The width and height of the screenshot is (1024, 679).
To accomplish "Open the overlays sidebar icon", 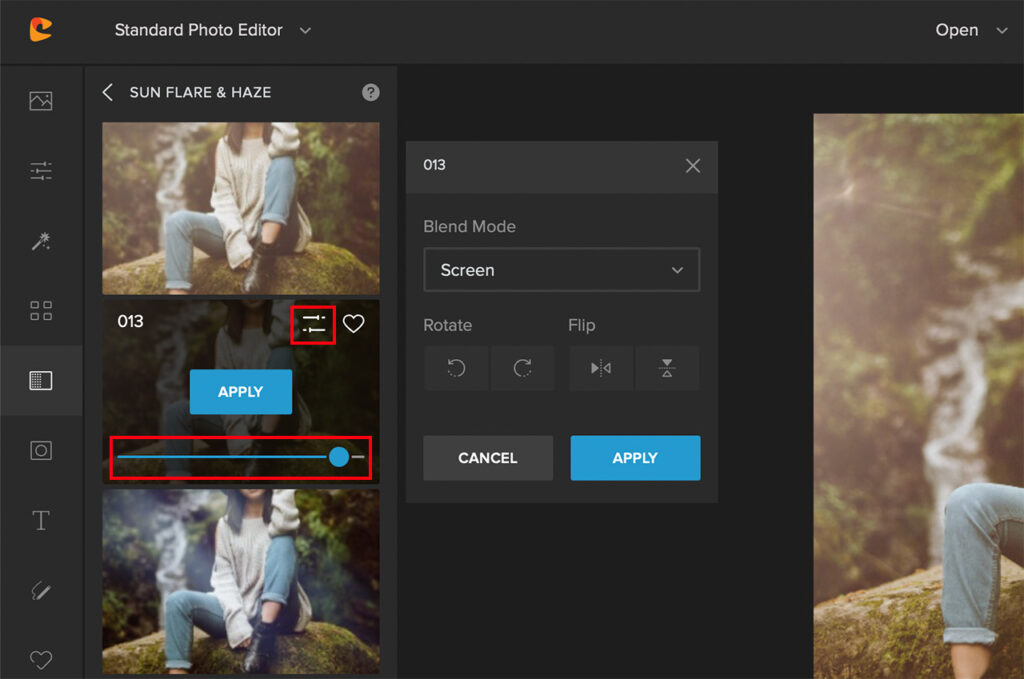I will (x=41, y=381).
